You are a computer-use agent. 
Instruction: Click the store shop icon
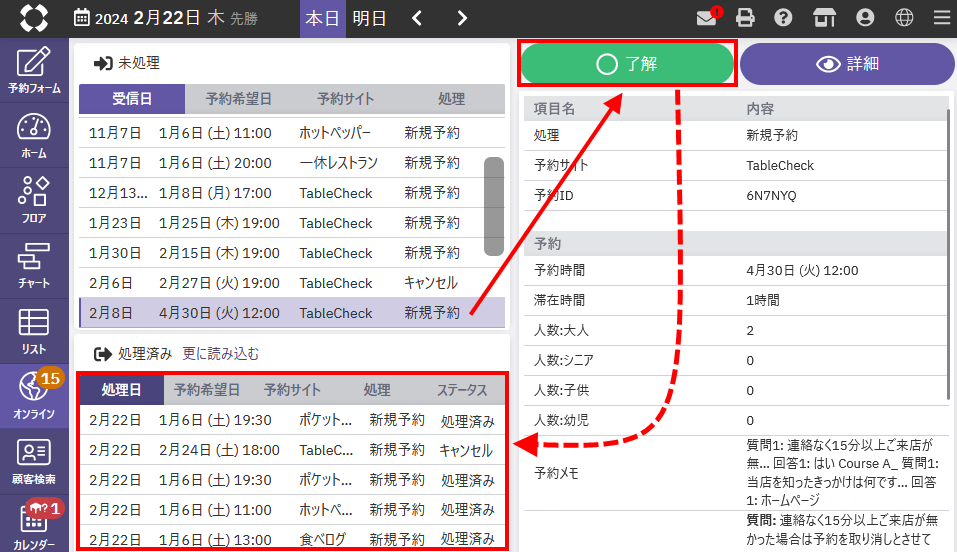pyautogui.click(x=824, y=18)
